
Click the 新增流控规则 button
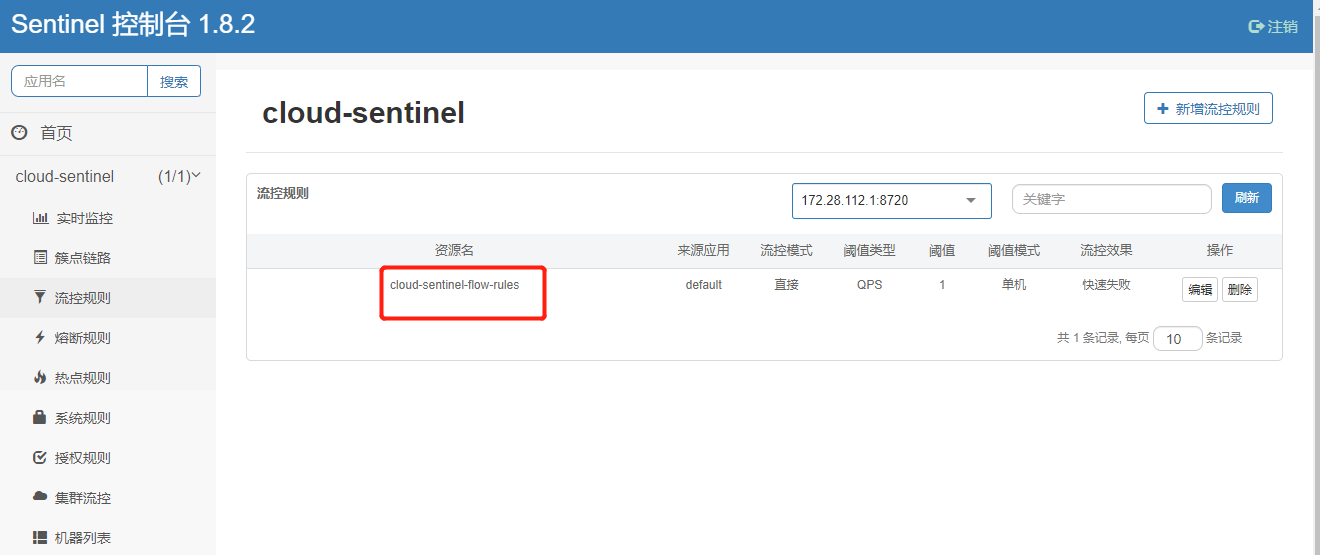[x=1208, y=109]
